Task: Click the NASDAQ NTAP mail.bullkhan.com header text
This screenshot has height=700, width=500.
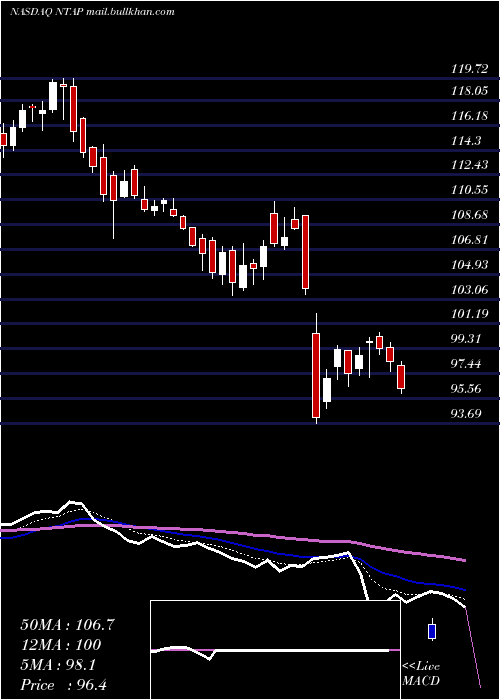Action: point(92,12)
